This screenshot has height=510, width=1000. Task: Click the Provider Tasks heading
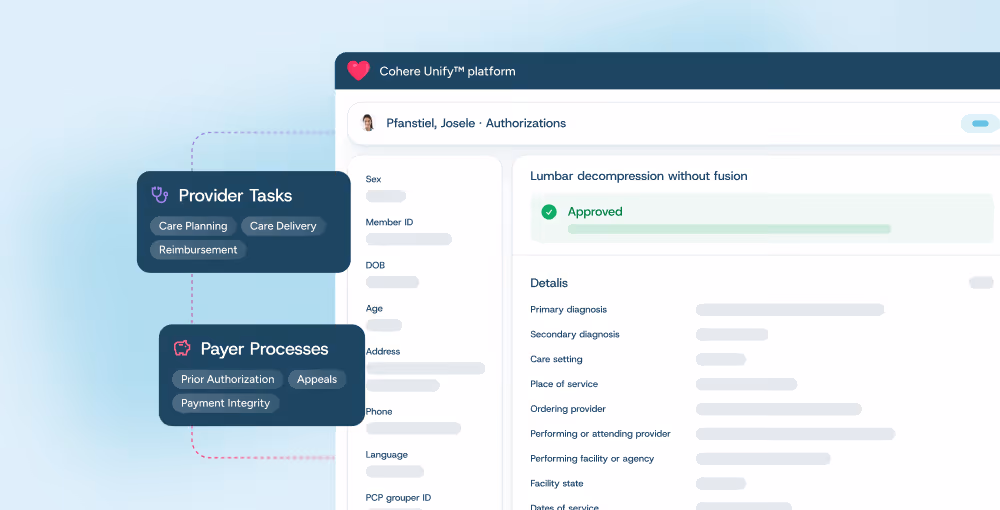(235, 196)
